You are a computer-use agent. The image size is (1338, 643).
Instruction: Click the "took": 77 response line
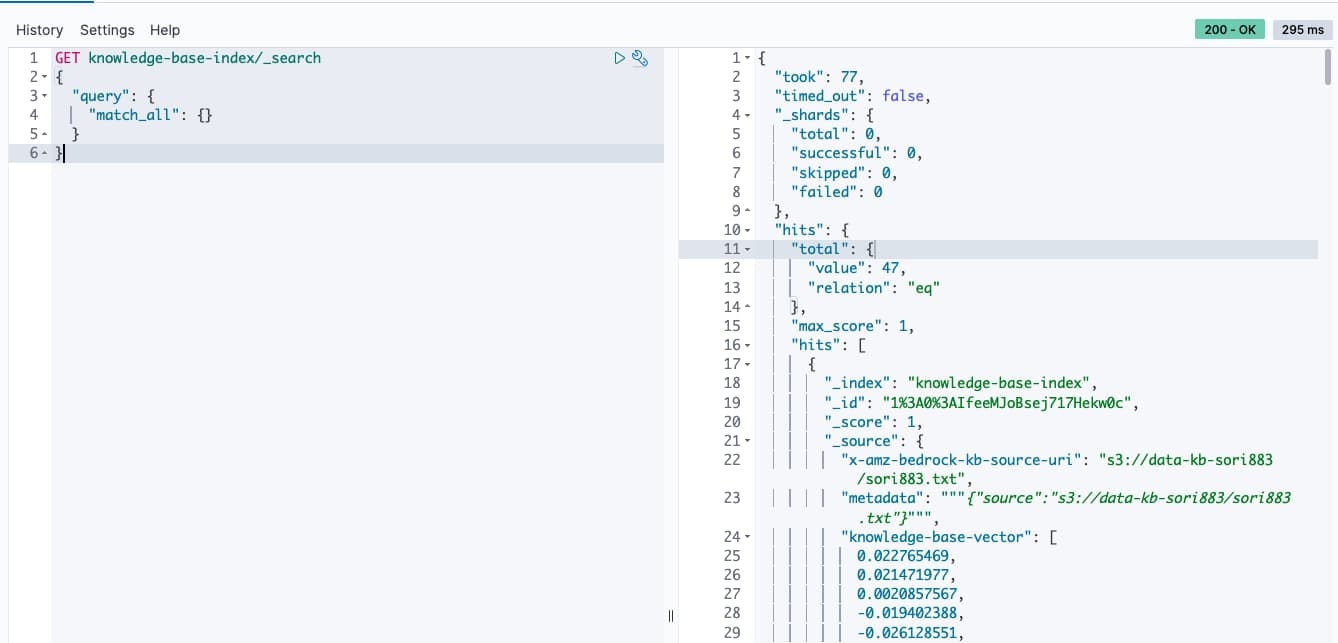click(x=819, y=77)
